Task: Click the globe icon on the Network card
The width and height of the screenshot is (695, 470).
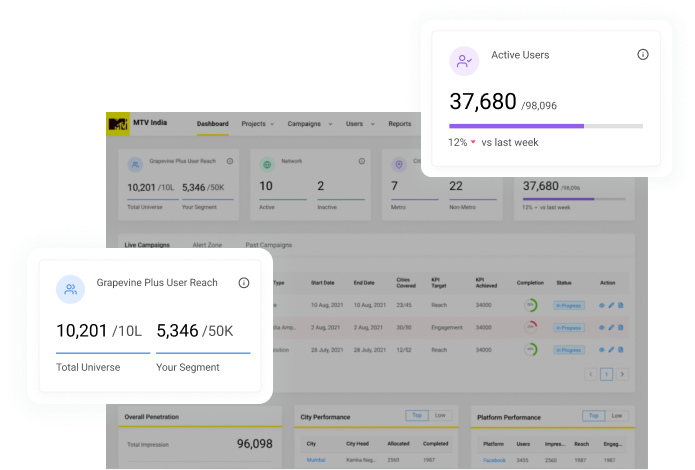Action: click(x=267, y=164)
